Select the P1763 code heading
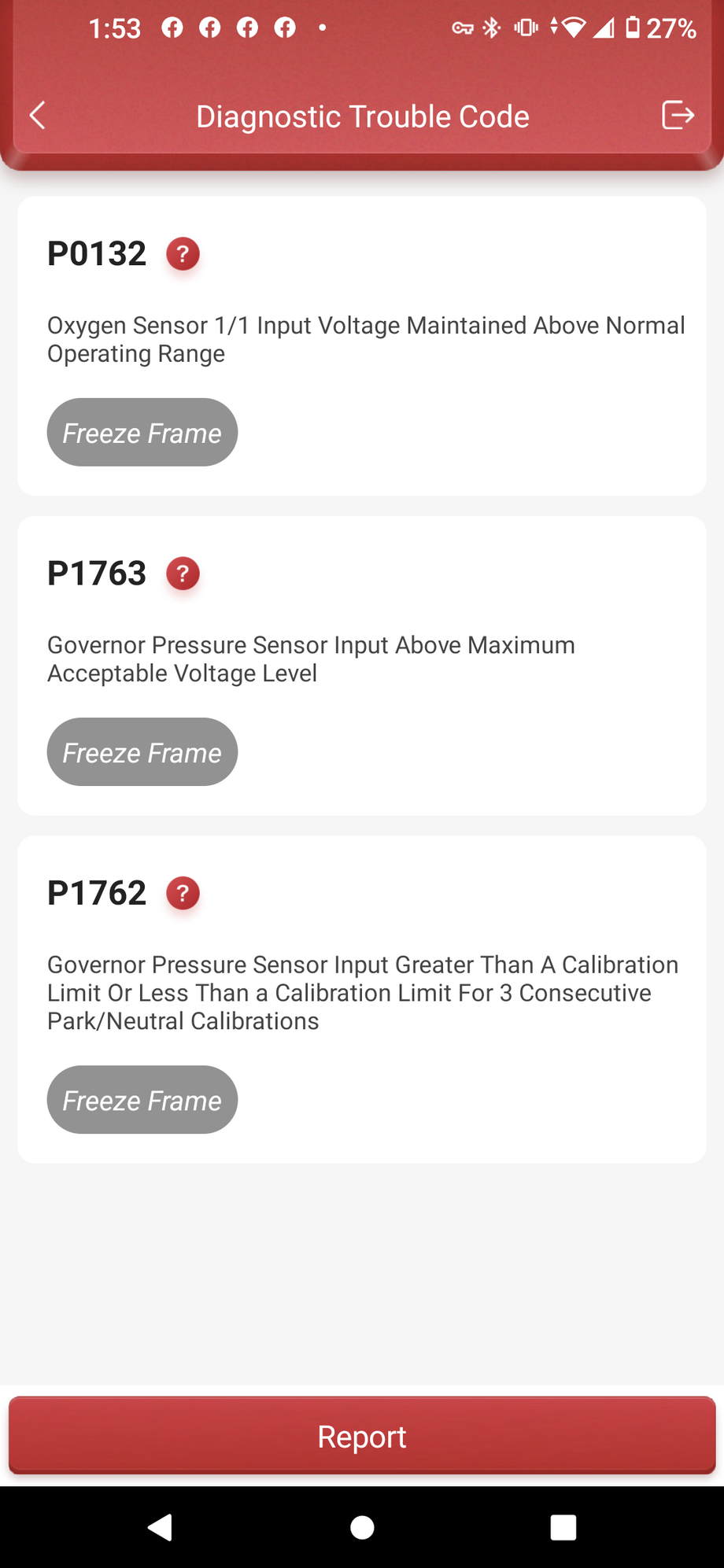 (97, 574)
